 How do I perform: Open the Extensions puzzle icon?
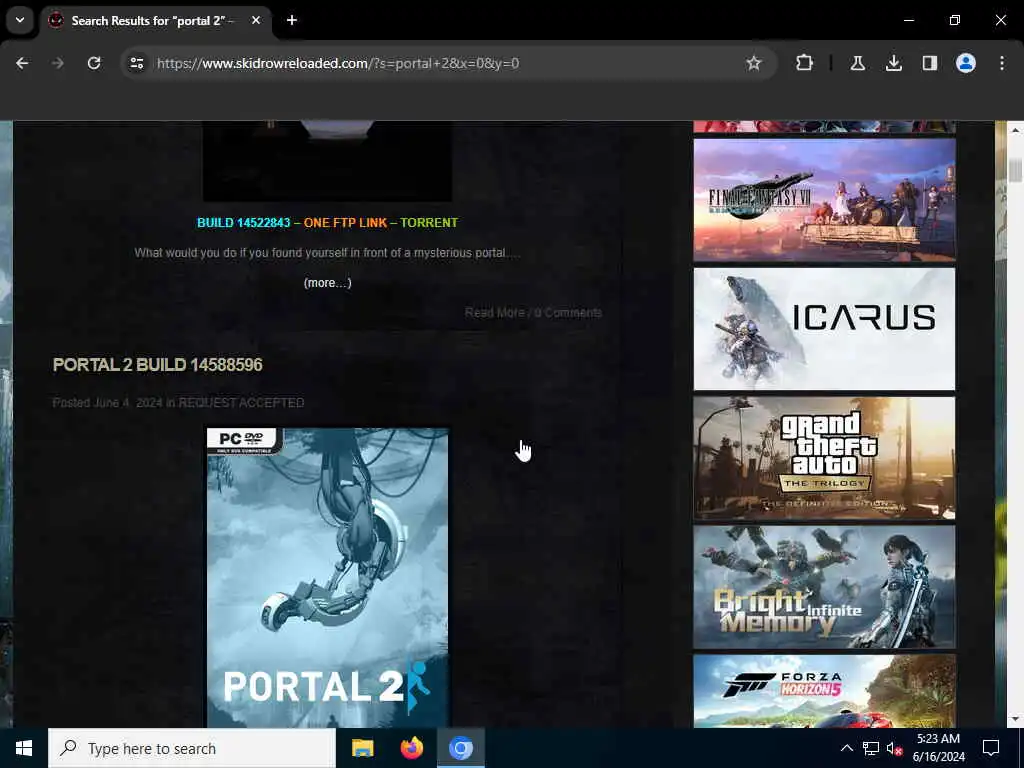coord(805,63)
